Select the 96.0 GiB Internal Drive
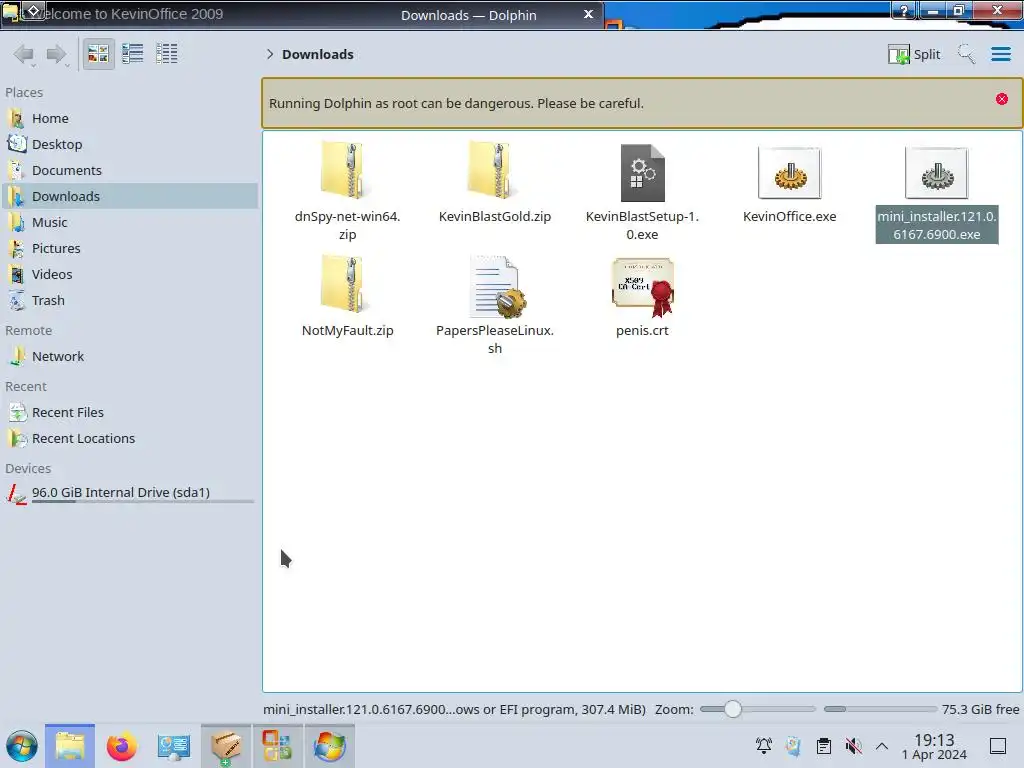Viewport: 1024px width, 768px height. click(x=129, y=494)
